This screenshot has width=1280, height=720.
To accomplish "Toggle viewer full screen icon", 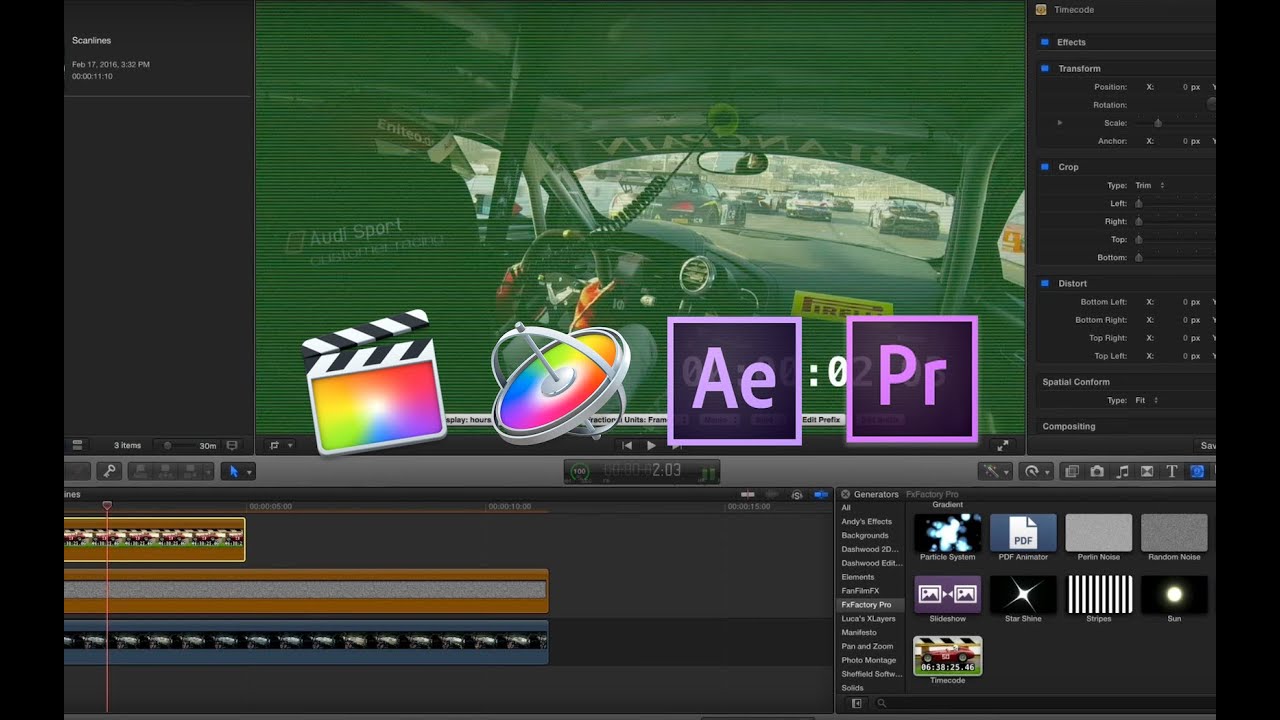I will (x=1002, y=445).
